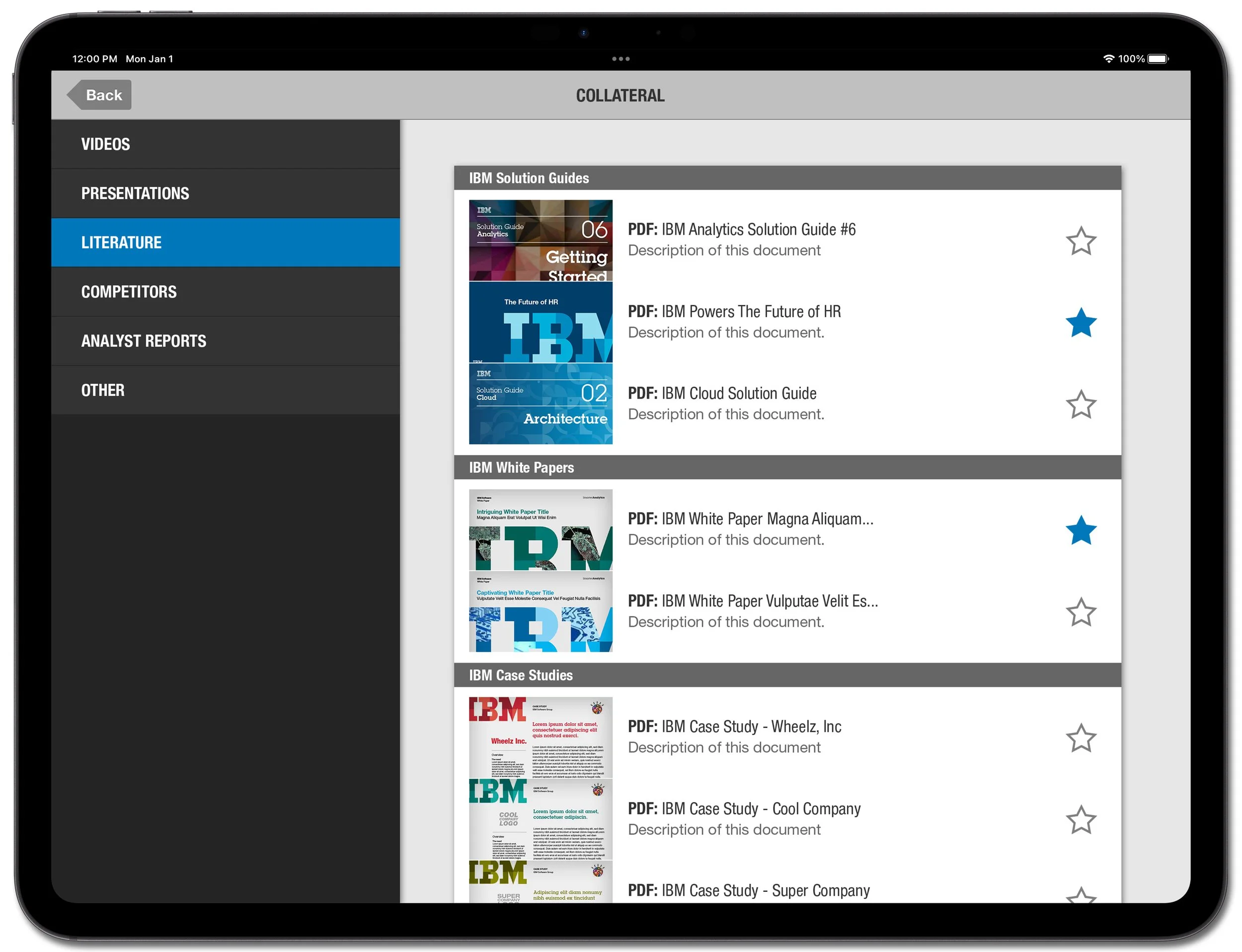Star the IBM Cloud Solution Guide

[1081, 405]
